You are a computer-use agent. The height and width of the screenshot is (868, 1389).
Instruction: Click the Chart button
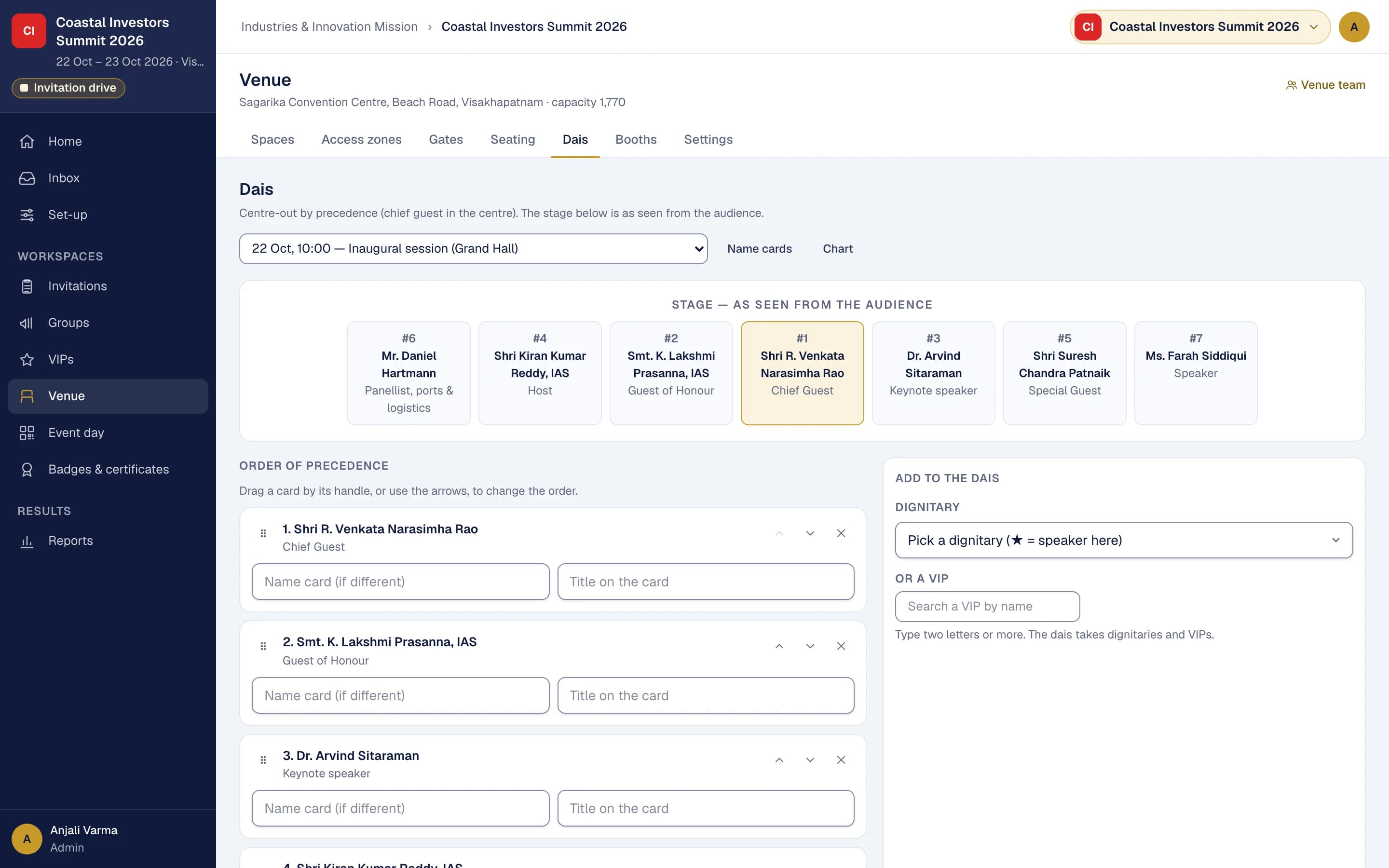(837, 248)
